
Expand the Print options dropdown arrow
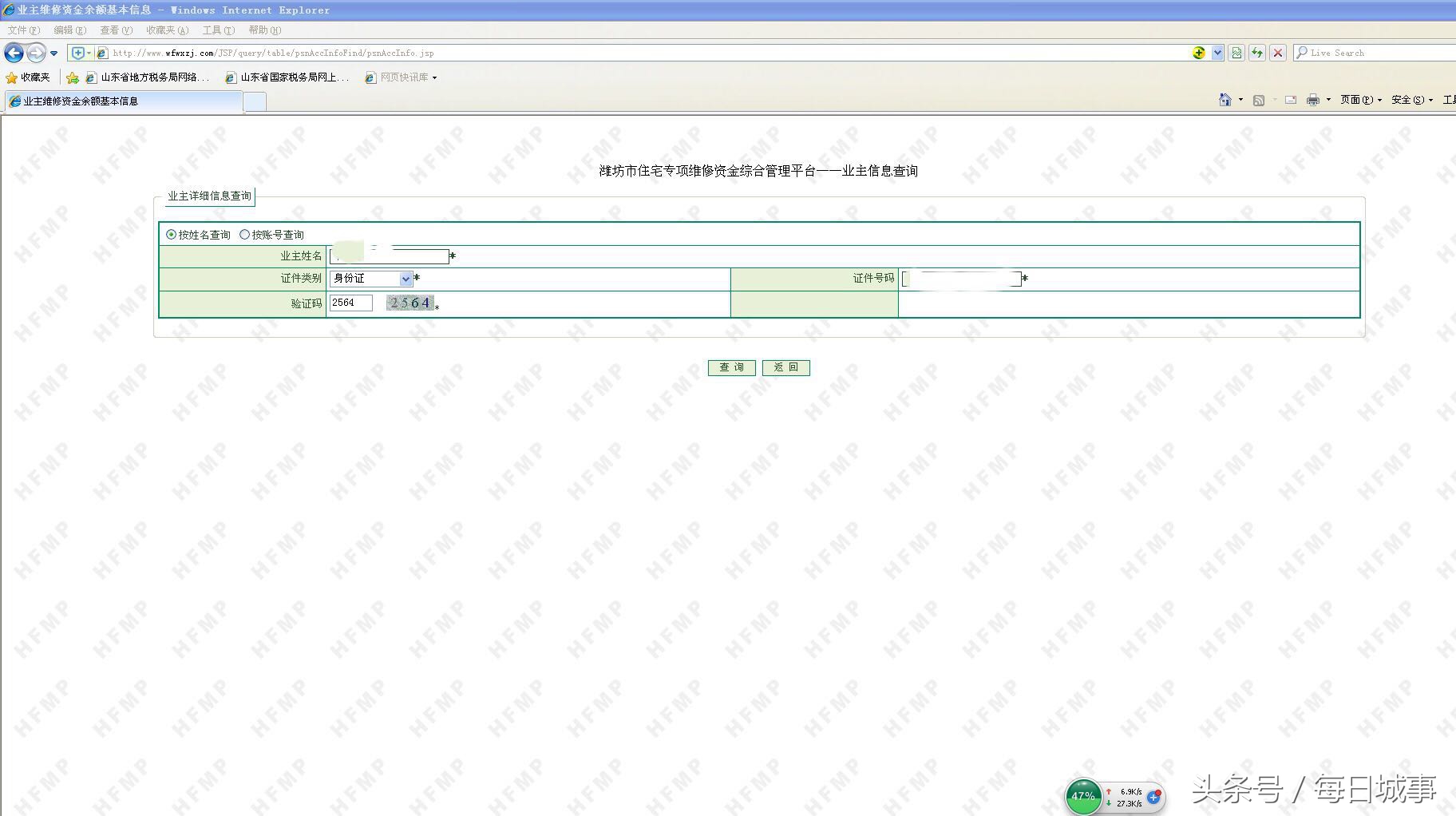[1328, 100]
